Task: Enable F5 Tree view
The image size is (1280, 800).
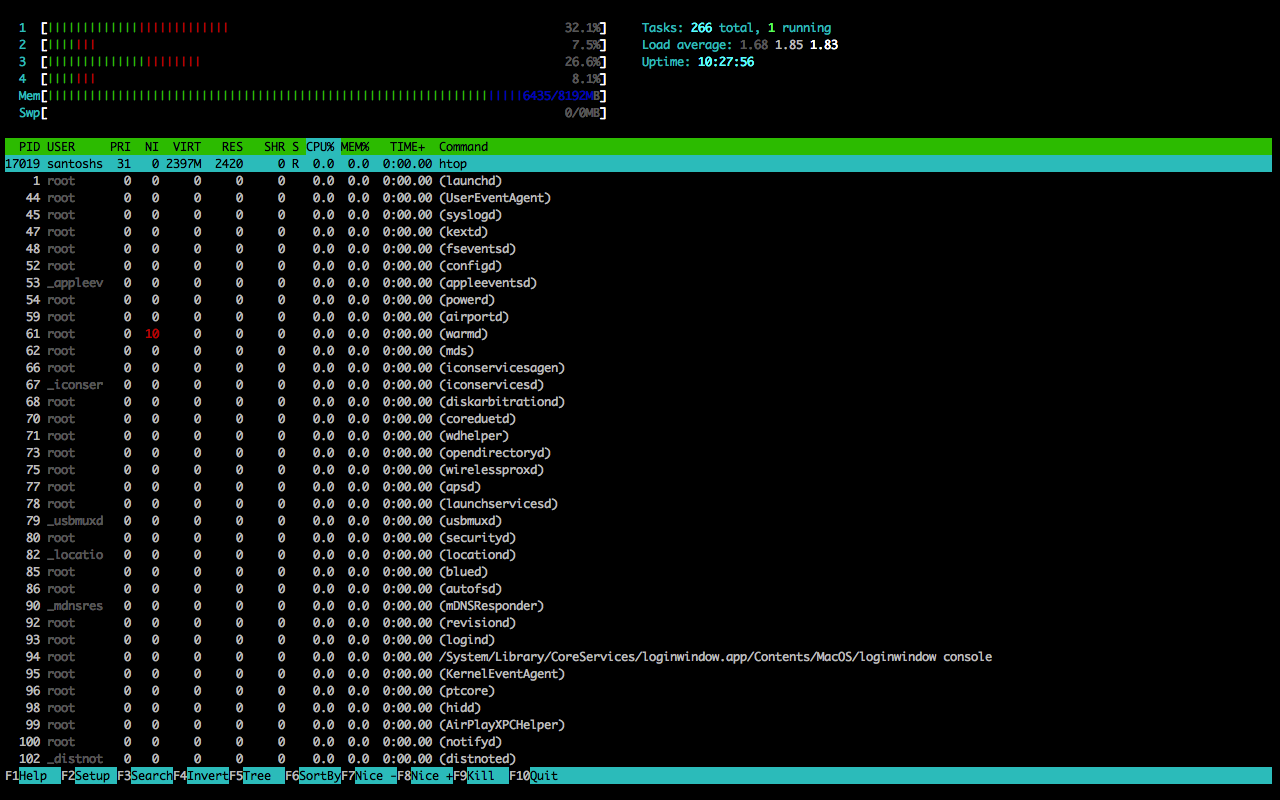Action: (256, 776)
